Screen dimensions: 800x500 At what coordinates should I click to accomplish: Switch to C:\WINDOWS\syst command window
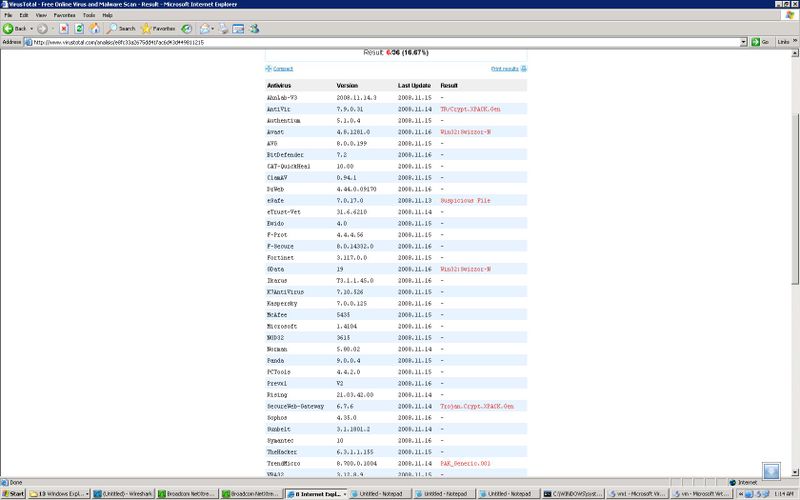coord(572,494)
